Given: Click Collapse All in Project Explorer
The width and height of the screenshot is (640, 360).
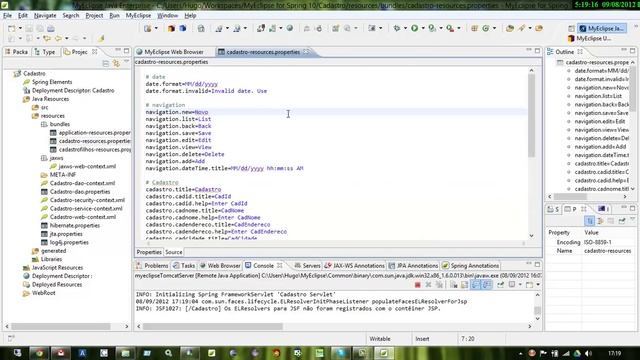Looking at the screenshot, I should (x=106, y=63).
